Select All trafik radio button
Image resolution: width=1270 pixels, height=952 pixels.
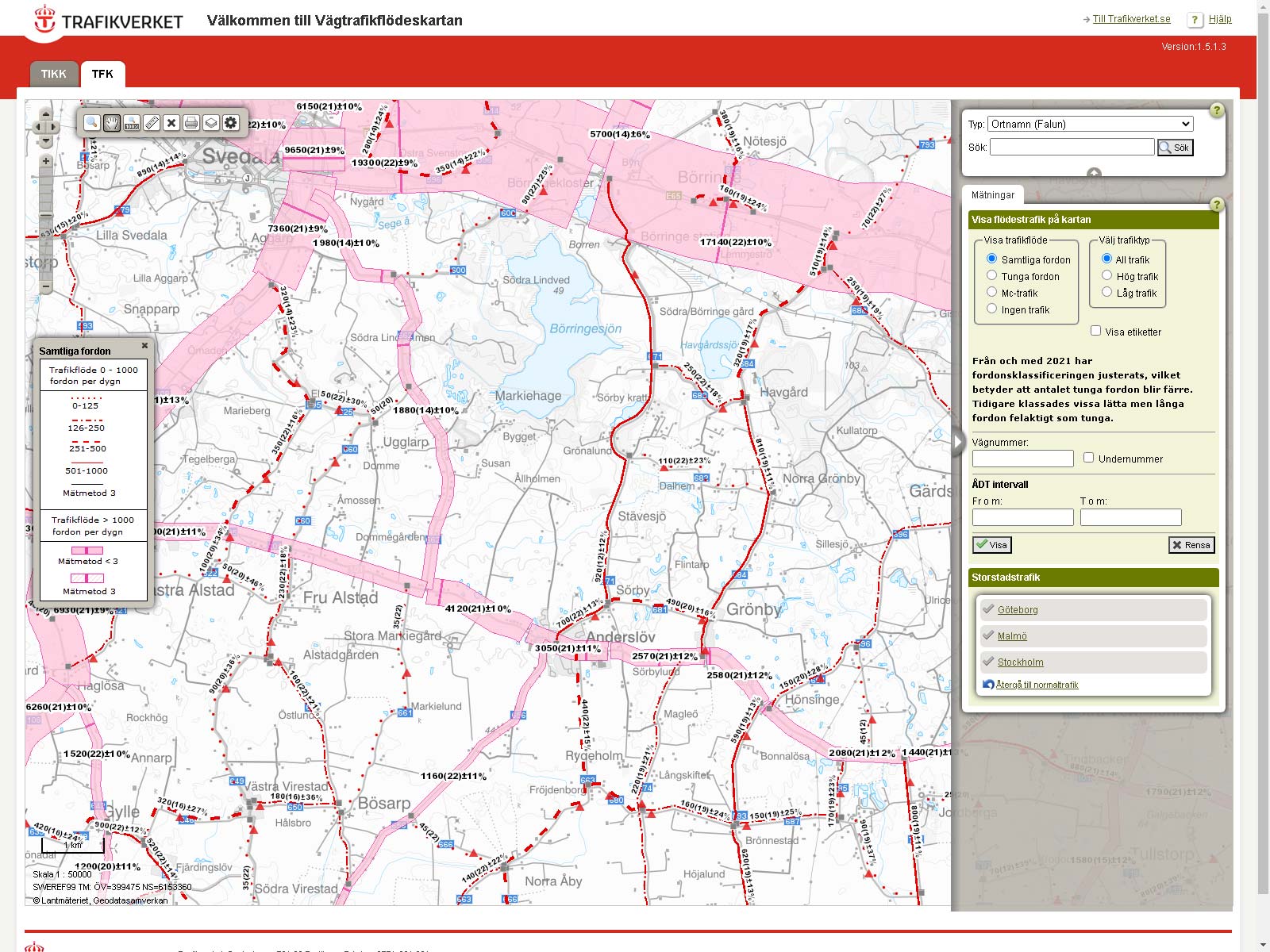coord(1106,259)
